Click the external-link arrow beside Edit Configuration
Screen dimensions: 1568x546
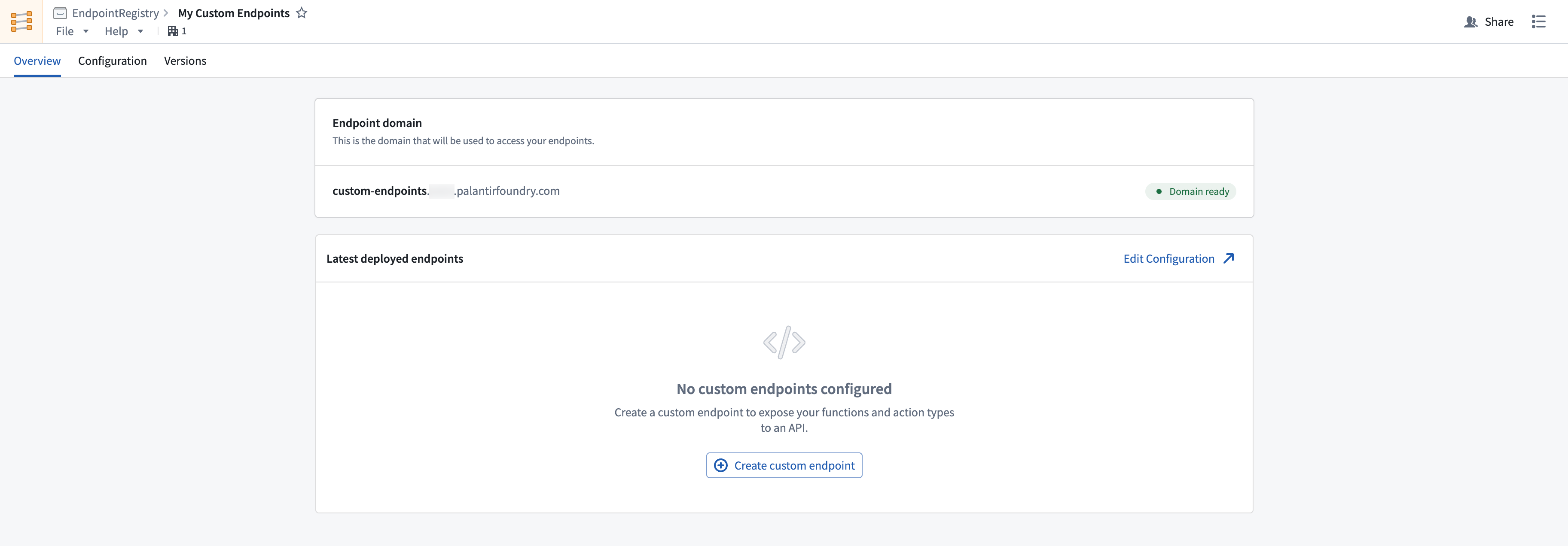1228,258
